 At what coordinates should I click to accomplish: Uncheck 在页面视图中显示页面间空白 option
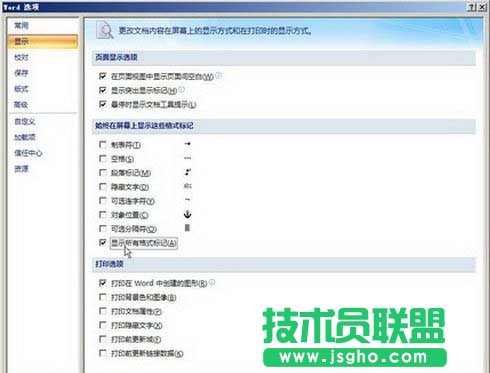[103, 76]
